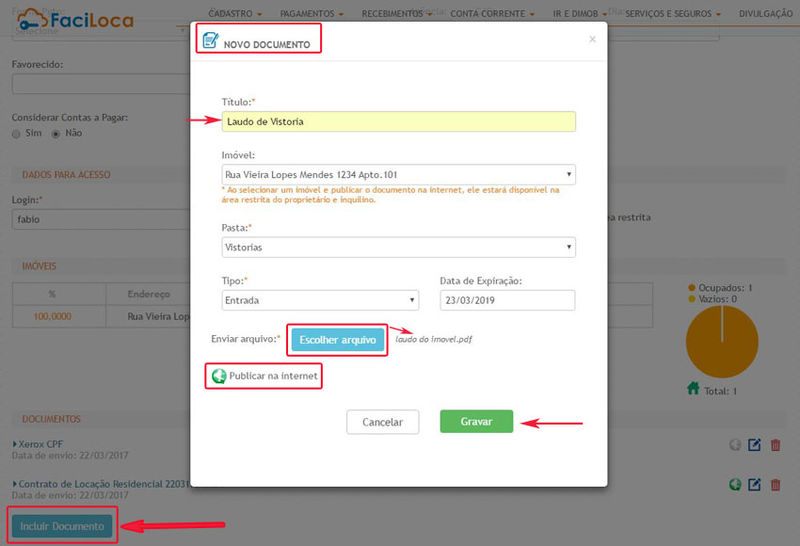Close the Novo Documento dialog with X
This screenshot has height=546, width=800.
coord(592,39)
